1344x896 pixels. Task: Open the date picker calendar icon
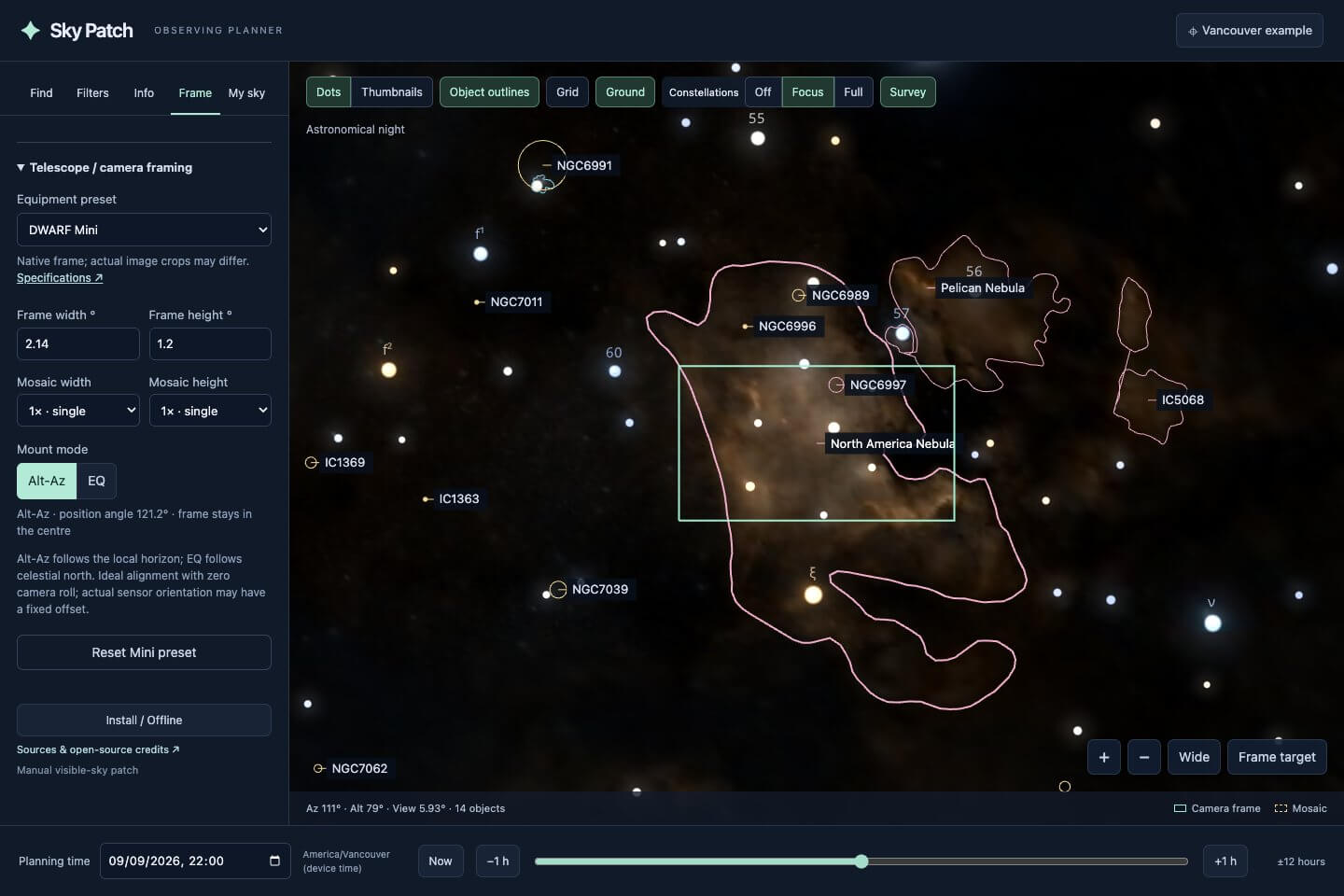(x=274, y=861)
